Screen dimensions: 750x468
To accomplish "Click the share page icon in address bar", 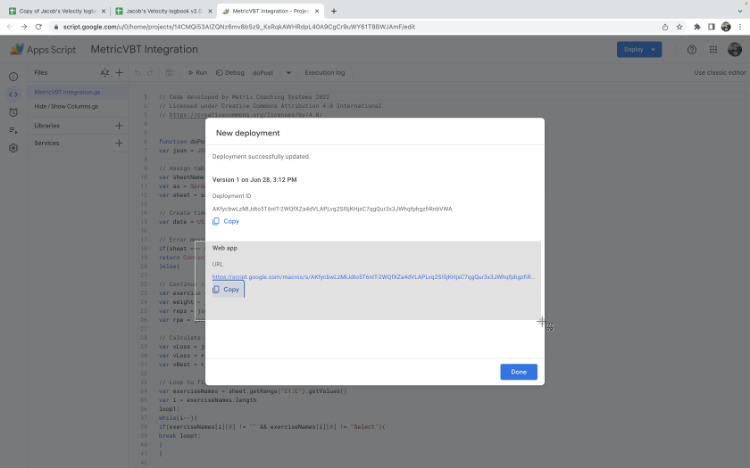I will click(665, 27).
